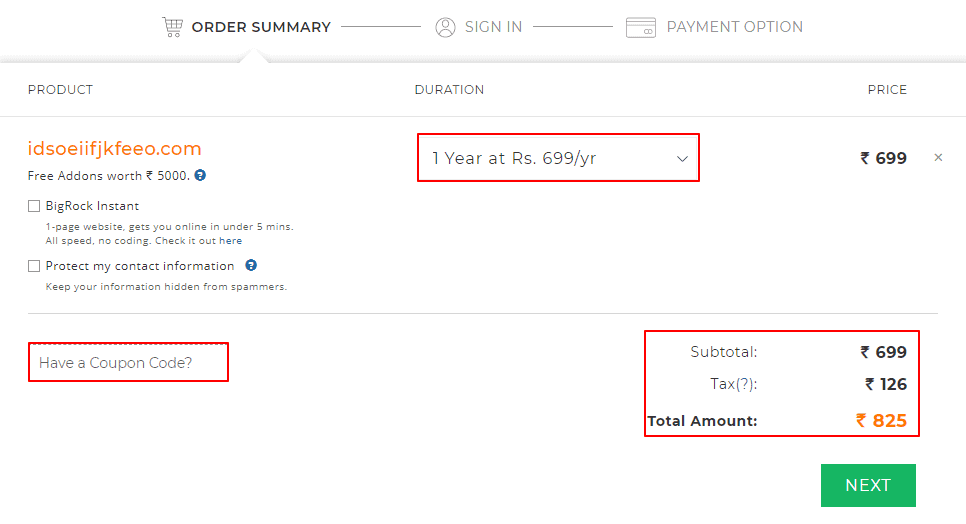
Task: Go to the Order Summary step
Action: click(260, 27)
